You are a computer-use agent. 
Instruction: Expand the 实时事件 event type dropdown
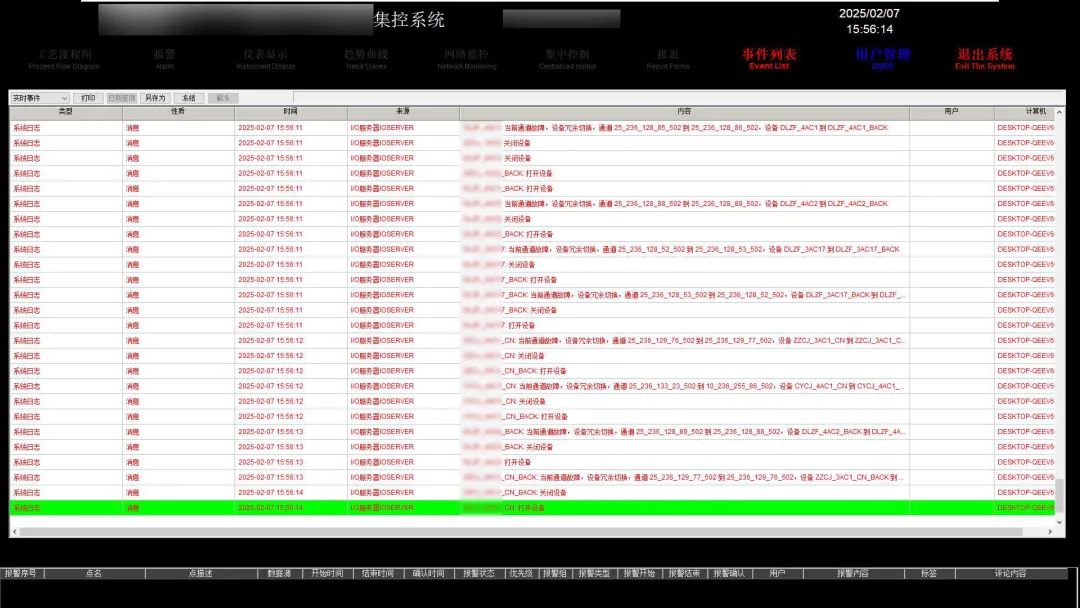coord(40,98)
